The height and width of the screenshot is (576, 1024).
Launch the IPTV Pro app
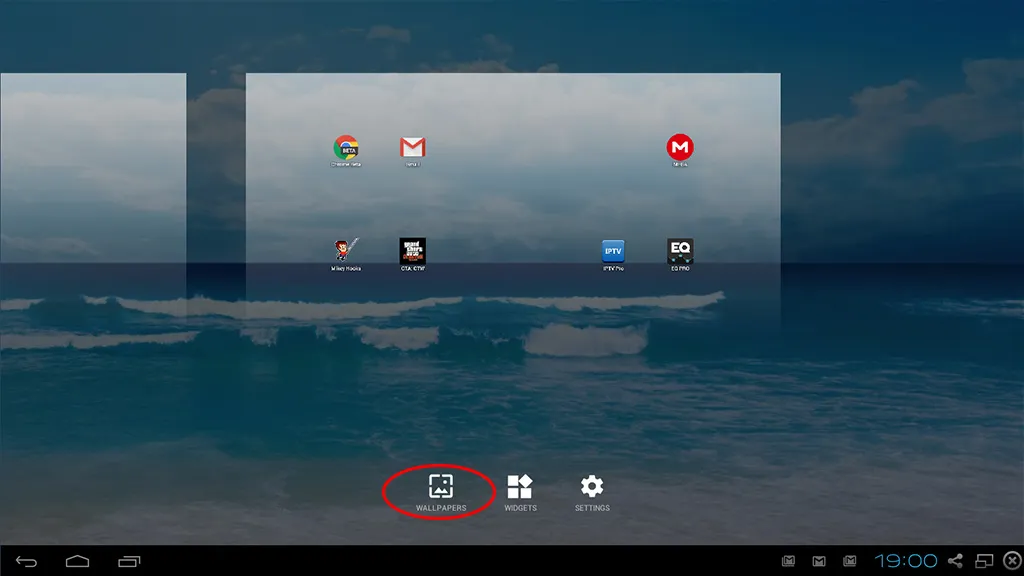coord(613,251)
